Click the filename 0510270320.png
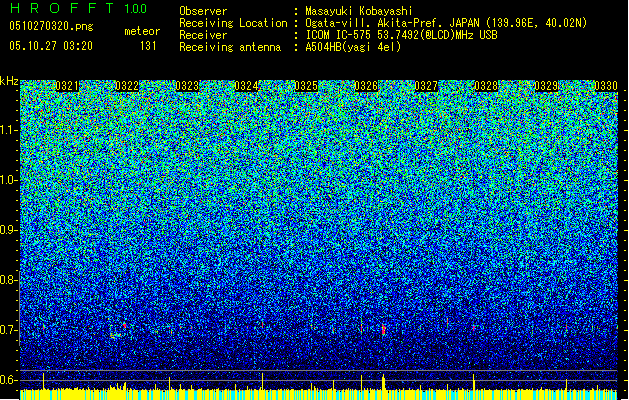 (51, 26)
